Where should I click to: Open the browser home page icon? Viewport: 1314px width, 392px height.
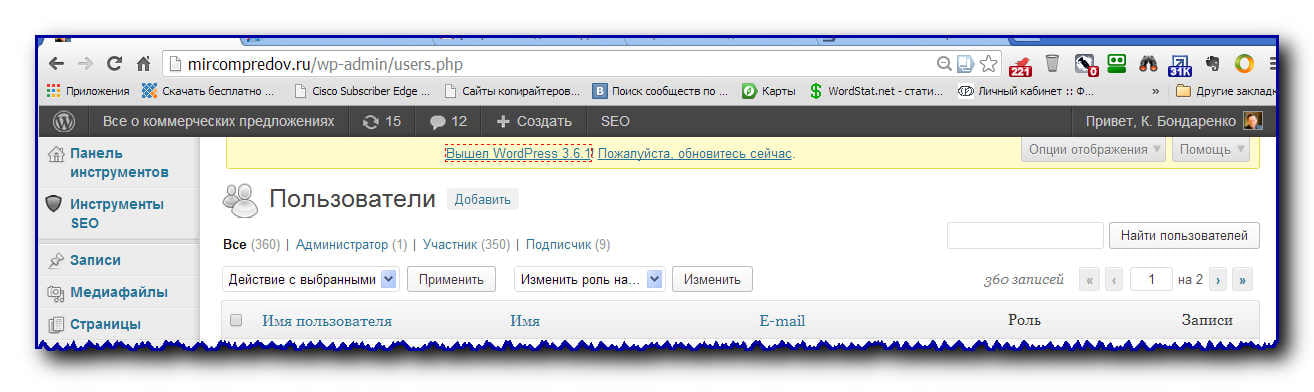pos(143,63)
